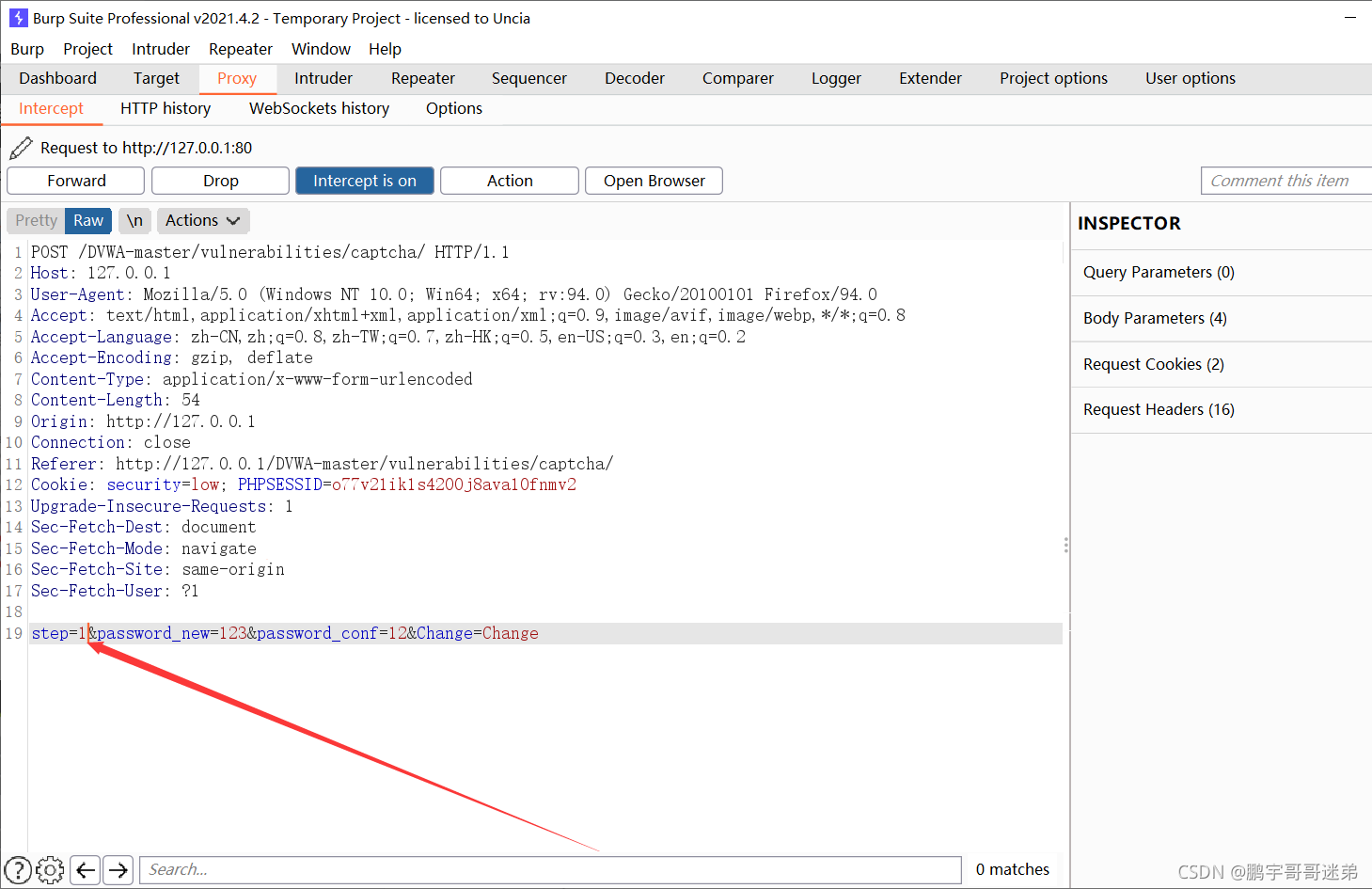This screenshot has width=1372, height=889.
Task: Go to previous match with left arrow
Action: (86, 870)
